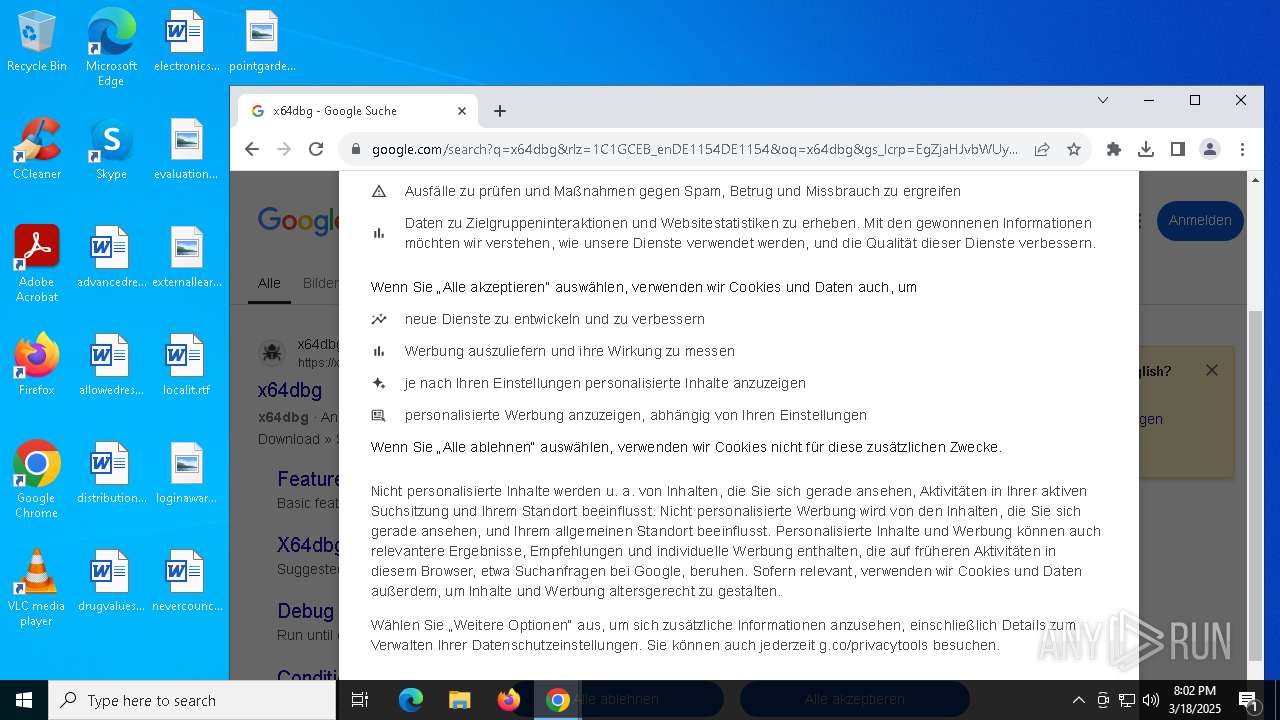This screenshot has width=1280, height=720.
Task: Open the network icon in system tray
Action: [1127, 700]
